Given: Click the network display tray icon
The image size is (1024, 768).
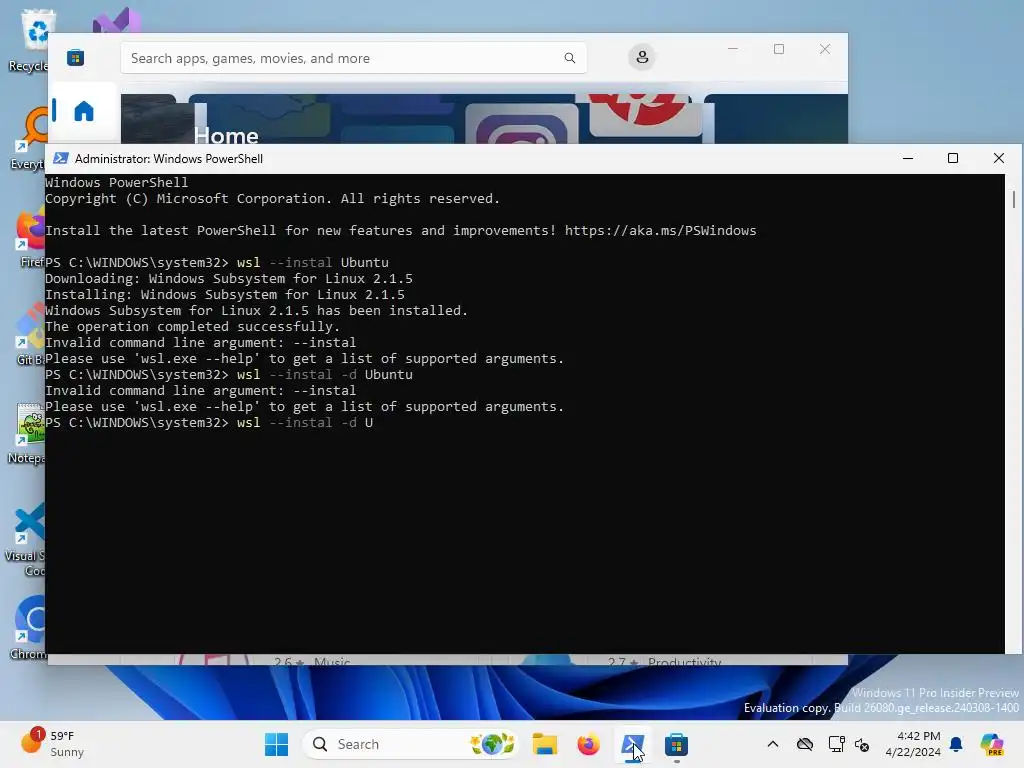Looking at the screenshot, I should click(x=836, y=744).
